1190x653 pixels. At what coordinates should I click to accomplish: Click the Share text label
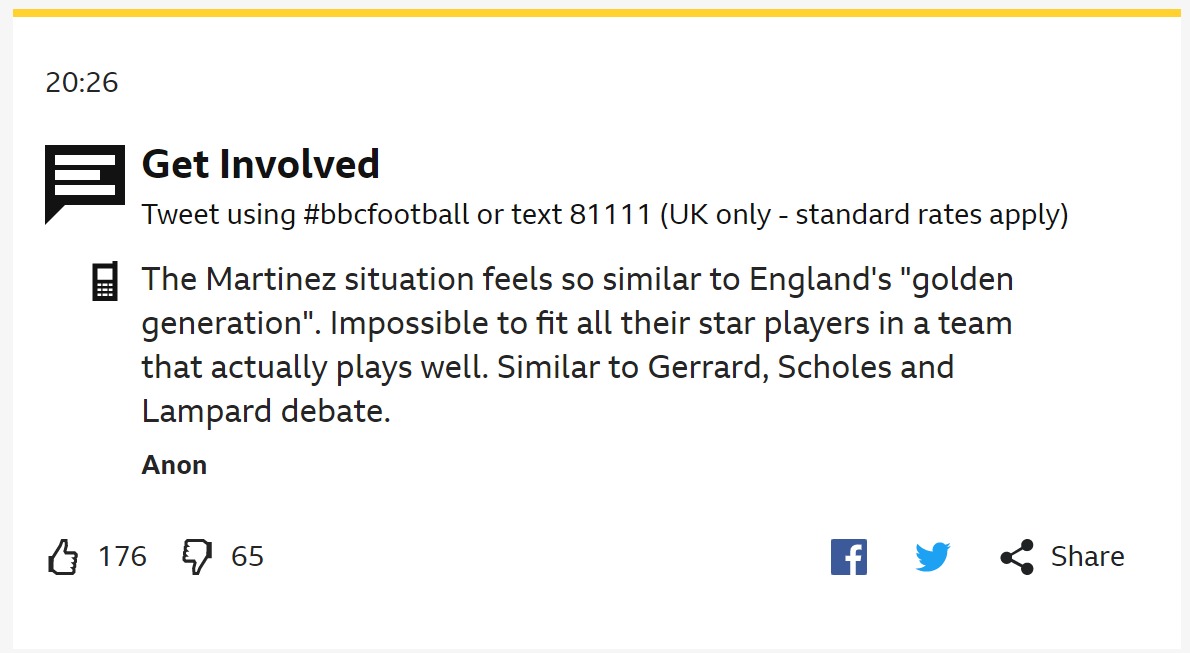pyautogui.click(x=1087, y=557)
